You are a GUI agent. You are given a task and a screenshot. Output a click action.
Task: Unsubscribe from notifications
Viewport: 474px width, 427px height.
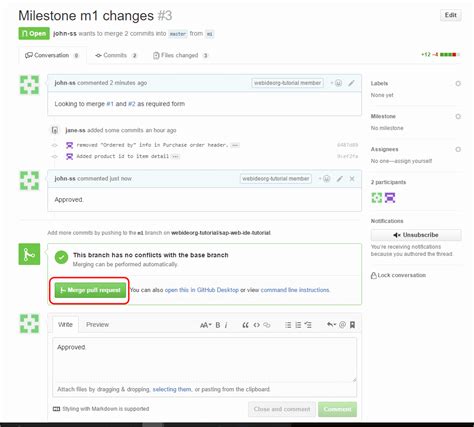tap(416, 235)
